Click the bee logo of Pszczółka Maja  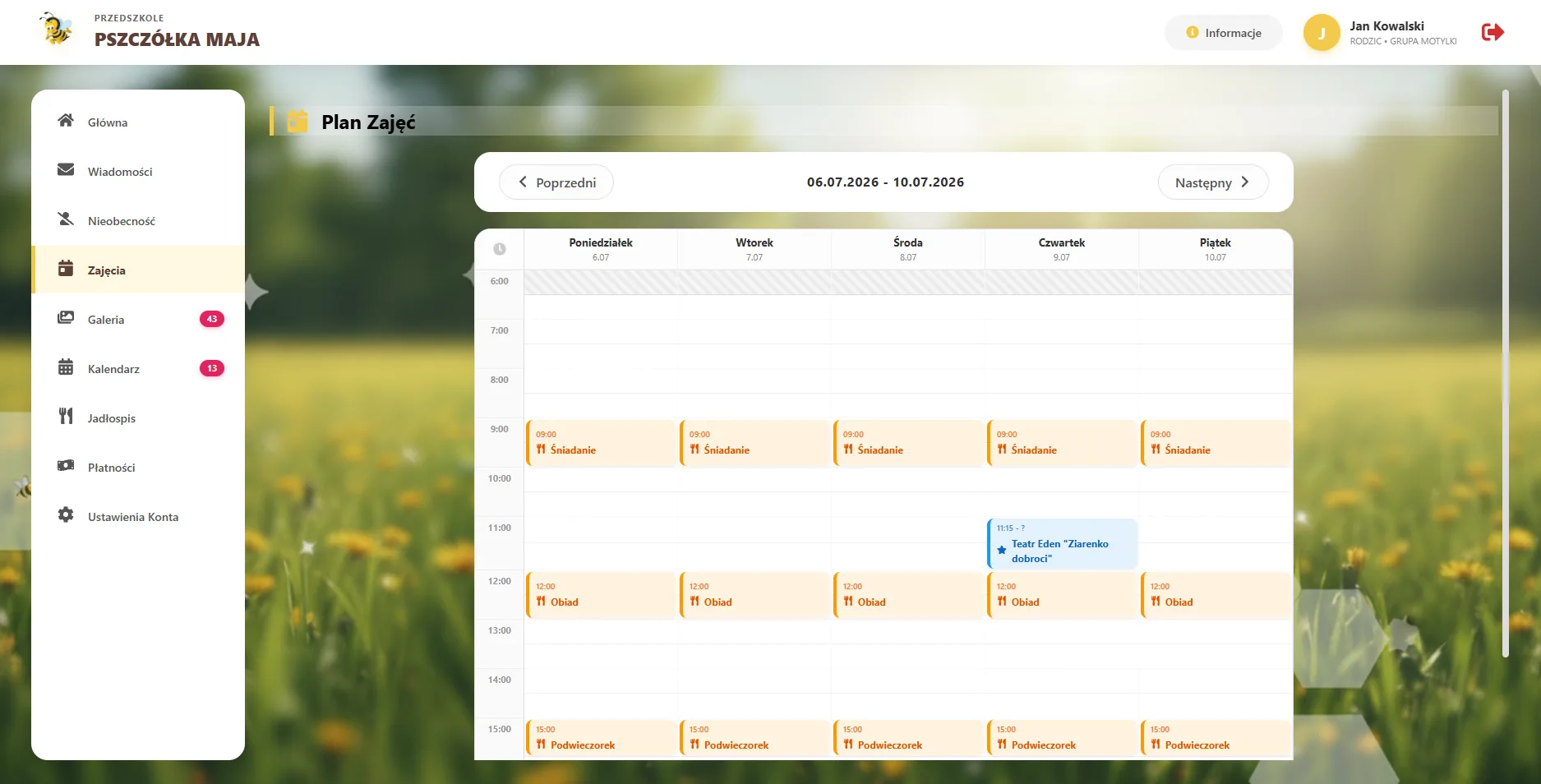pos(57,30)
